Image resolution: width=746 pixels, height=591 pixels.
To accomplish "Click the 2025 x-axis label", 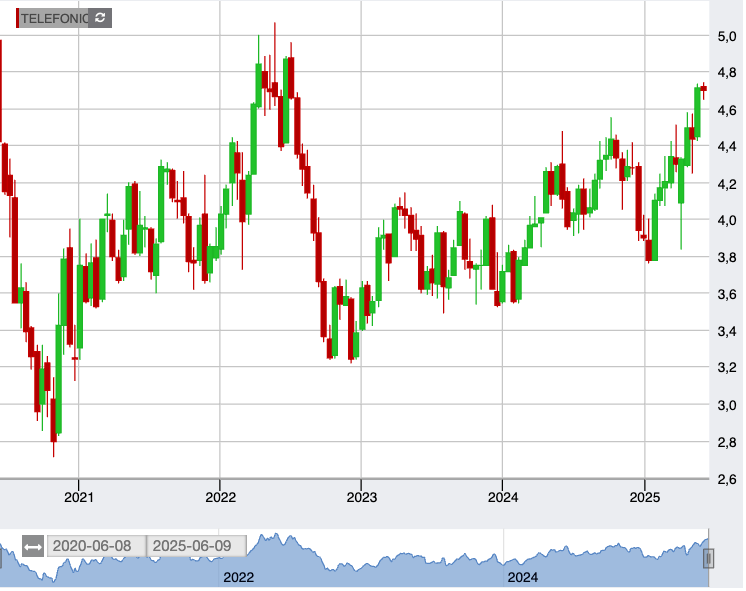I will click(x=645, y=498).
